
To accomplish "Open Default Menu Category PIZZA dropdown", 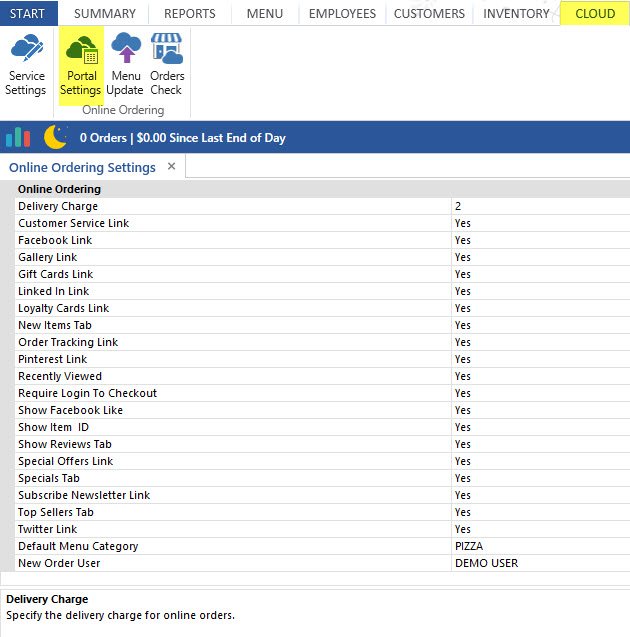I will [x=538, y=546].
